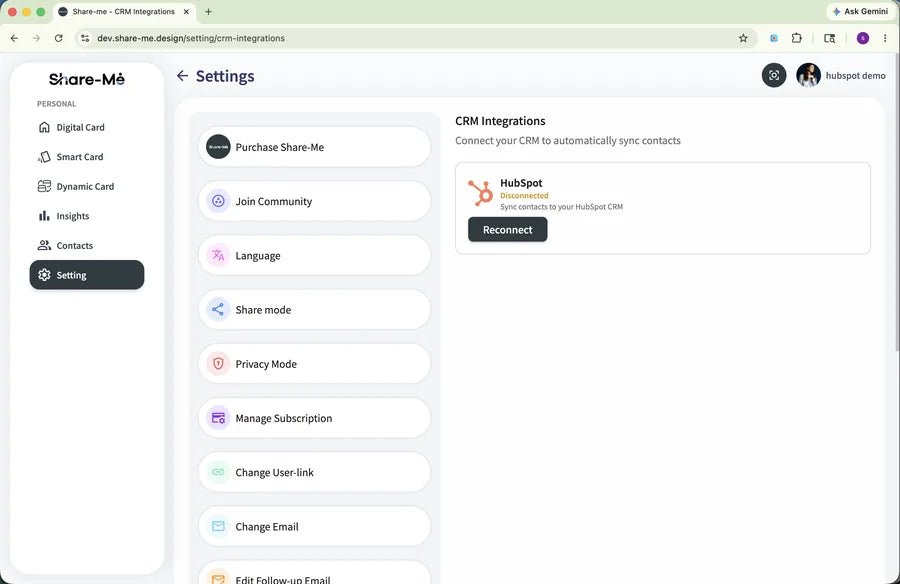Select Change User-link option

(x=315, y=473)
